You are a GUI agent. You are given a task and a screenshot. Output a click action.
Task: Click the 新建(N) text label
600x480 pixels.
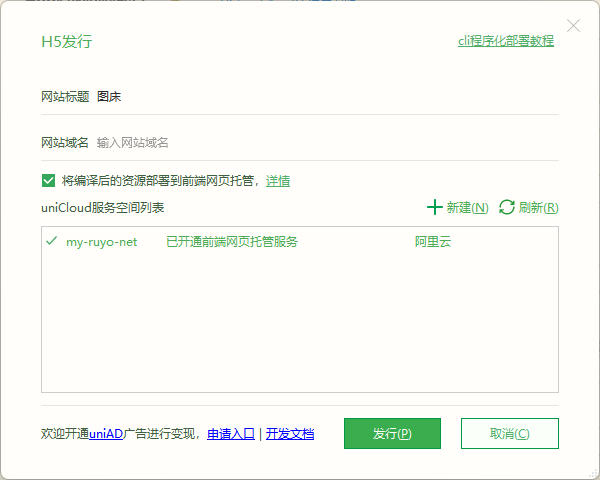467,208
